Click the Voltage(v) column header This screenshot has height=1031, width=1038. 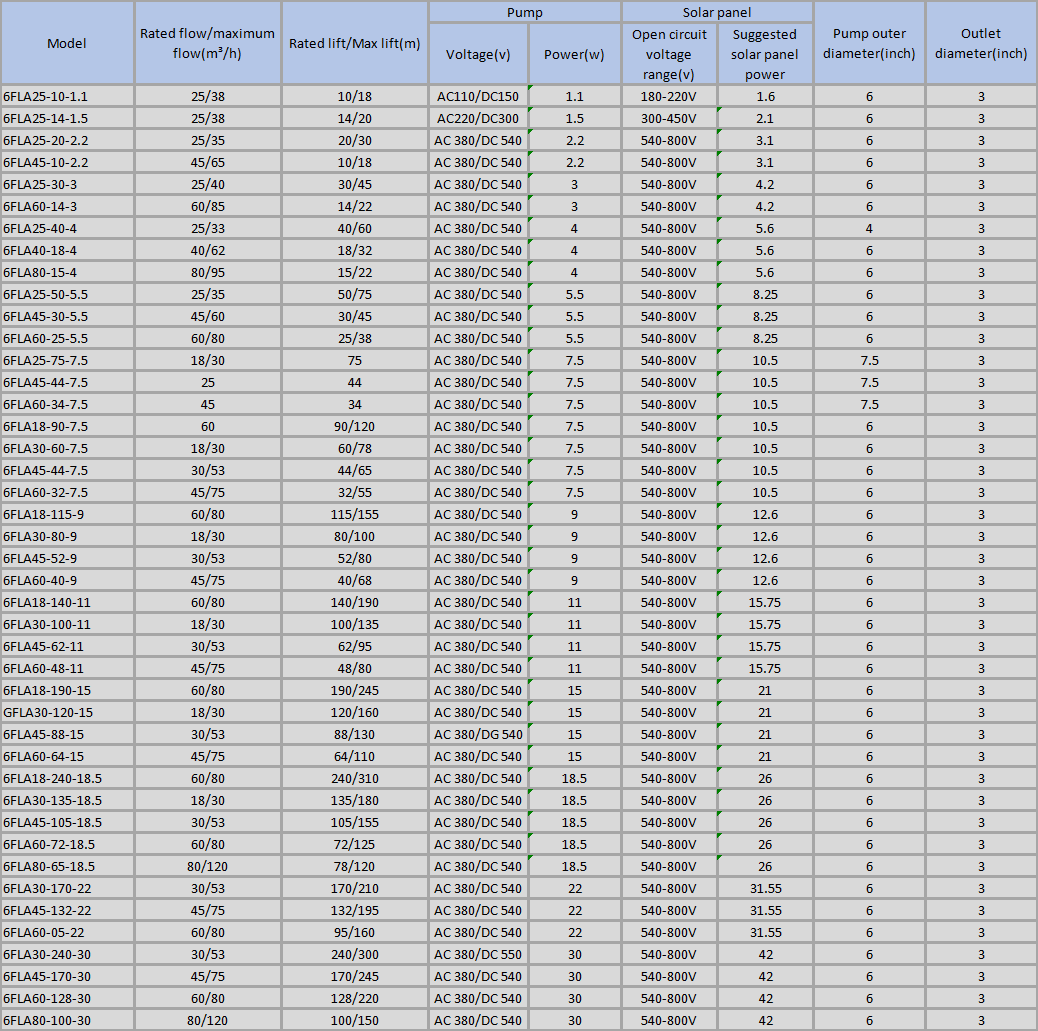478,54
